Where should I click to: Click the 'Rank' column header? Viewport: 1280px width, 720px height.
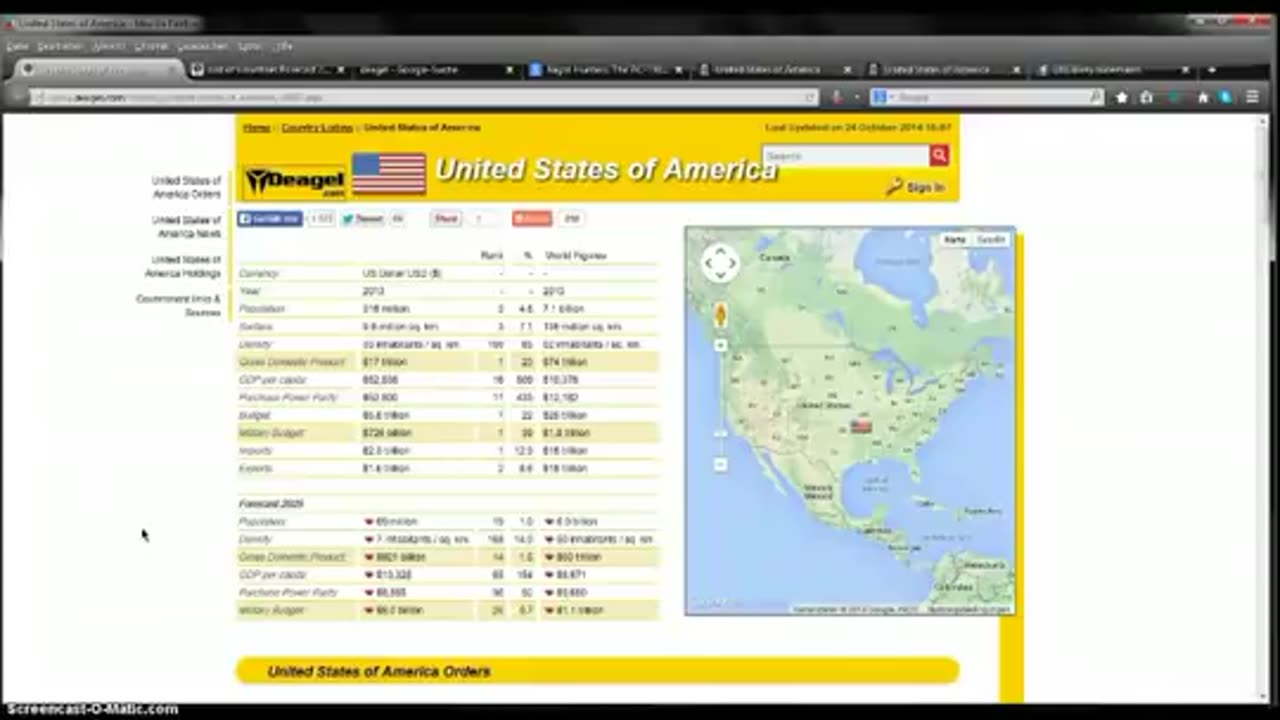coord(492,256)
